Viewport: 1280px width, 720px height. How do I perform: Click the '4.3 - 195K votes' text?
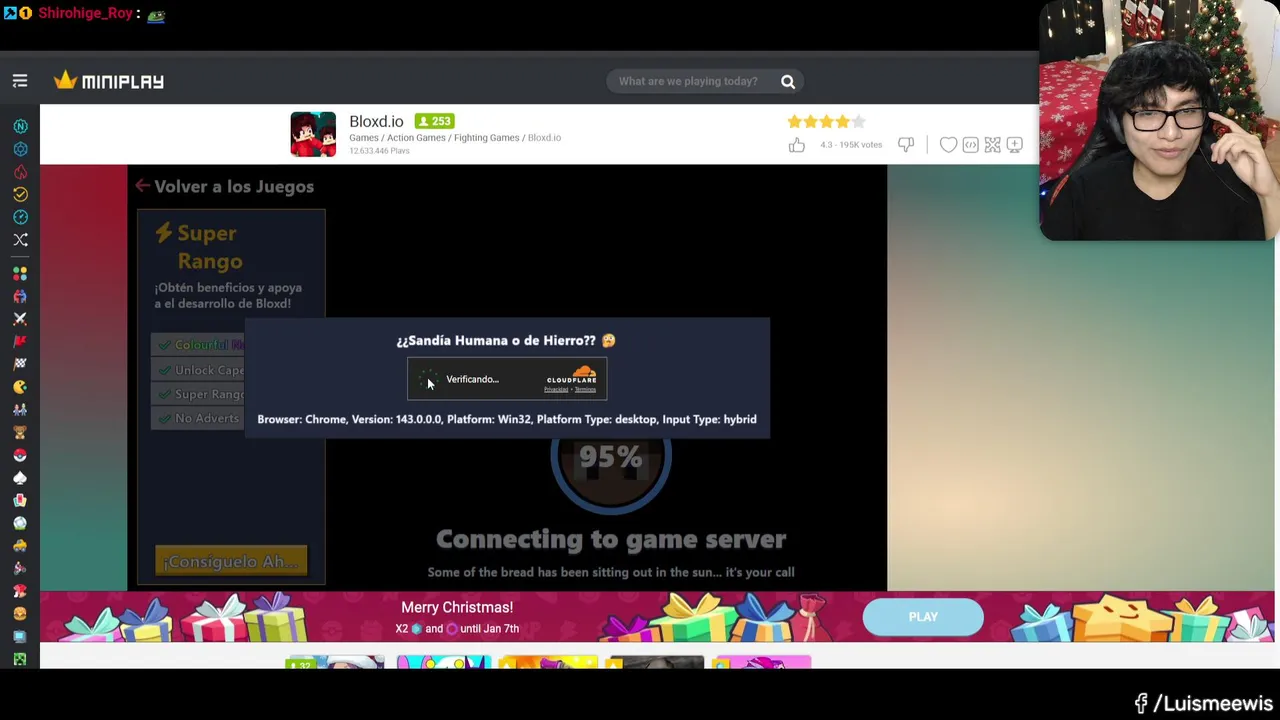coord(851,145)
